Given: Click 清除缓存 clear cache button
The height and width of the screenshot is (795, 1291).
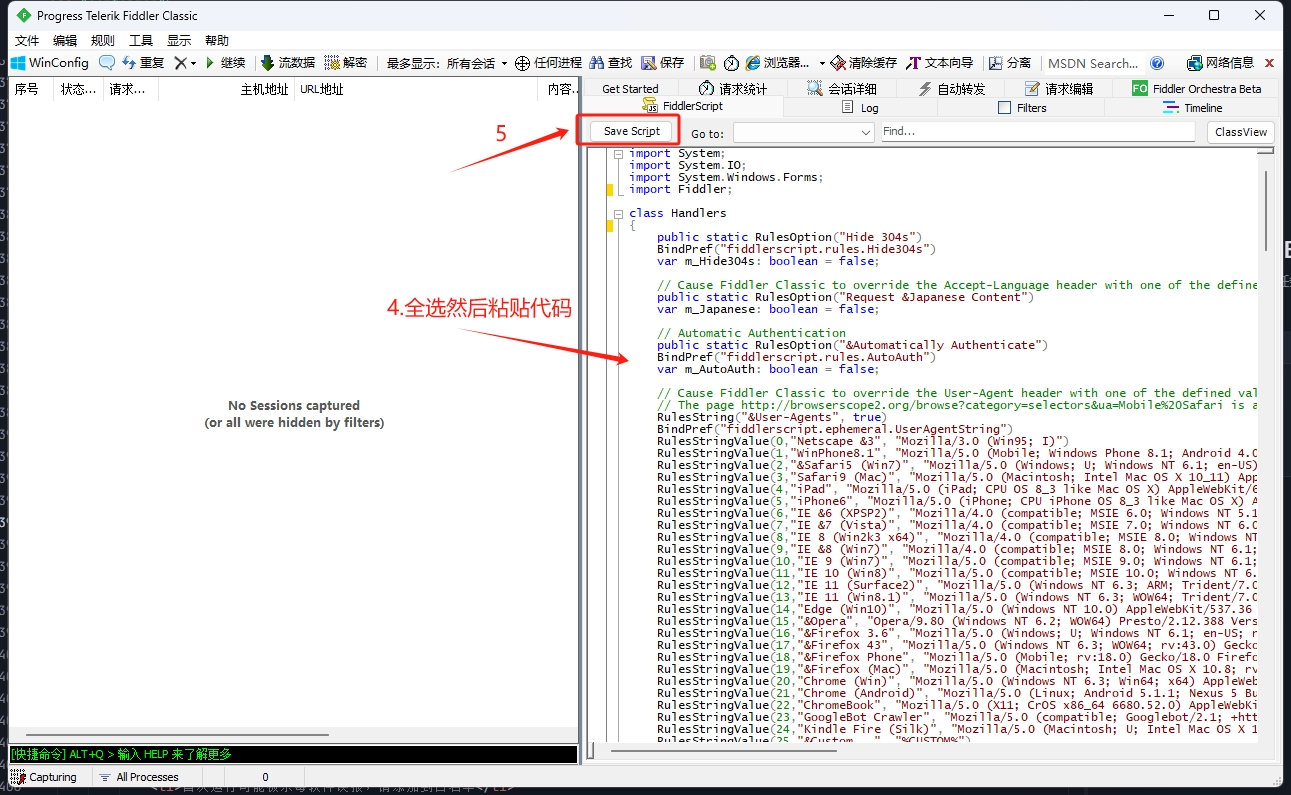Looking at the screenshot, I should pyautogui.click(x=864, y=62).
